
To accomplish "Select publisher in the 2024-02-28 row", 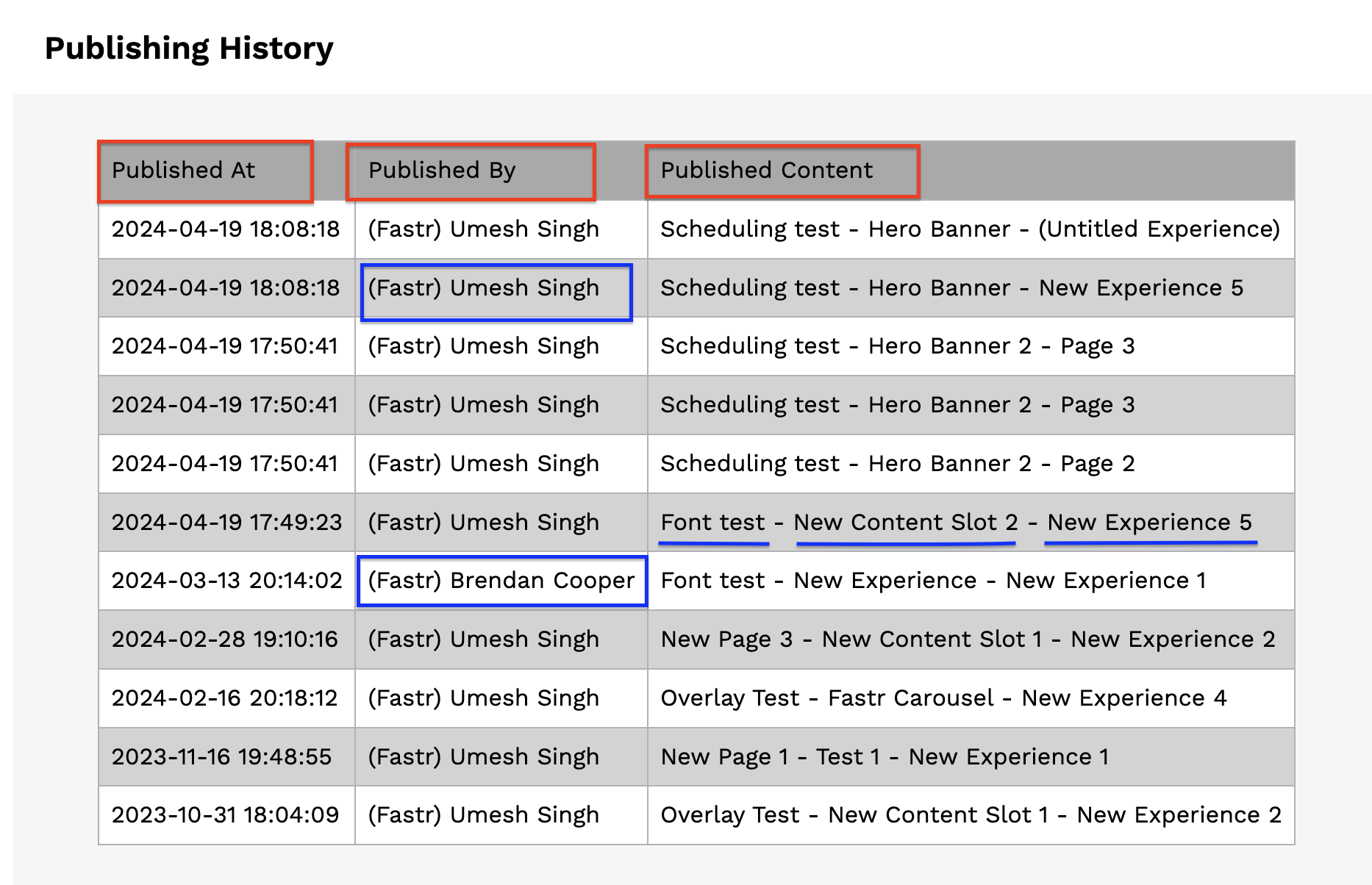I will pos(484,639).
